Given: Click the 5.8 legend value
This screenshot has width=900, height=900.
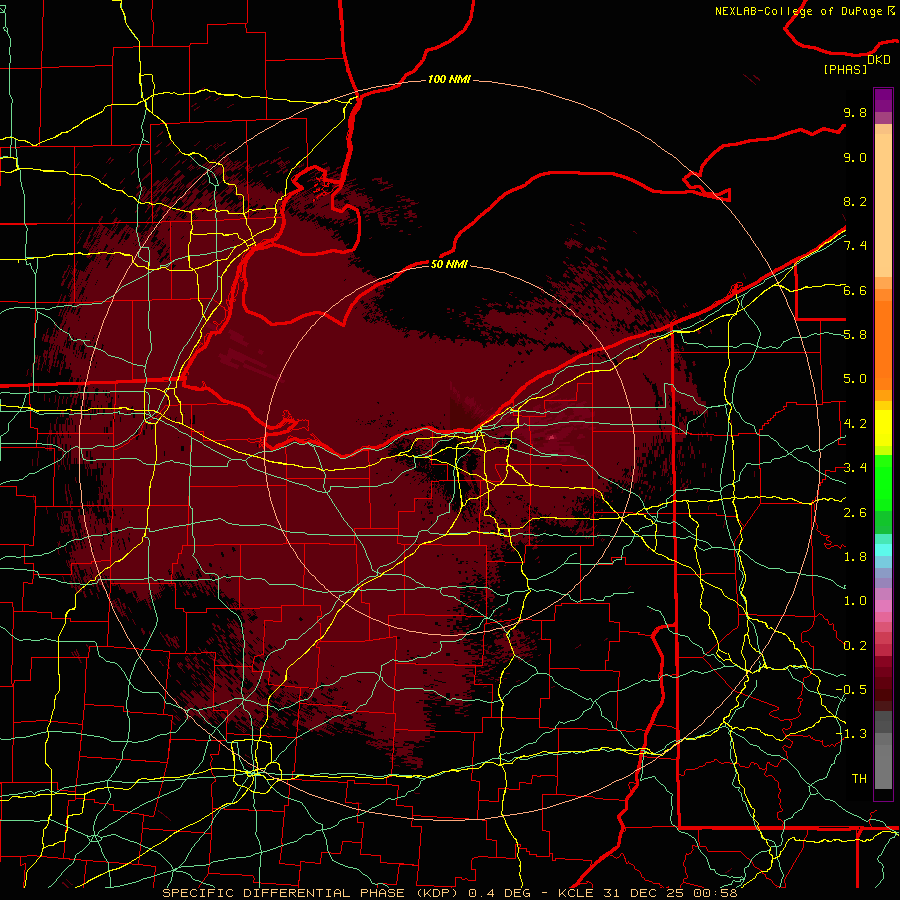Looking at the screenshot, I should [855, 335].
